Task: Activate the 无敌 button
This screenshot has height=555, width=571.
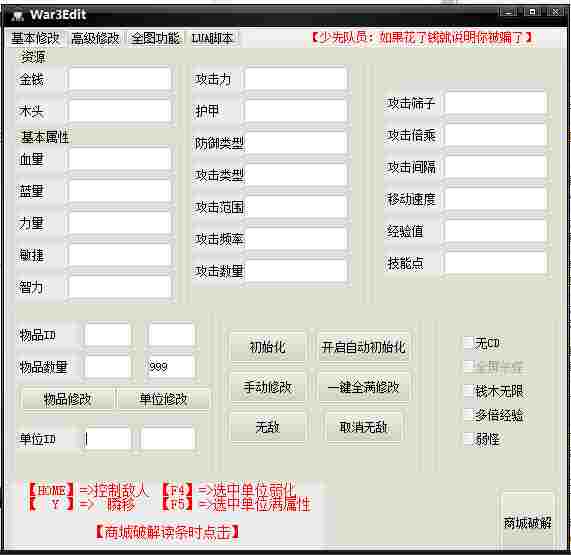Action: tap(267, 427)
